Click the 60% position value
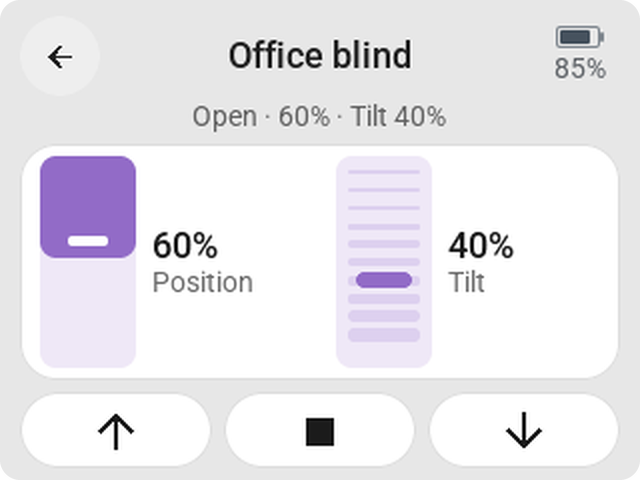640x480 pixels. [x=185, y=245]
